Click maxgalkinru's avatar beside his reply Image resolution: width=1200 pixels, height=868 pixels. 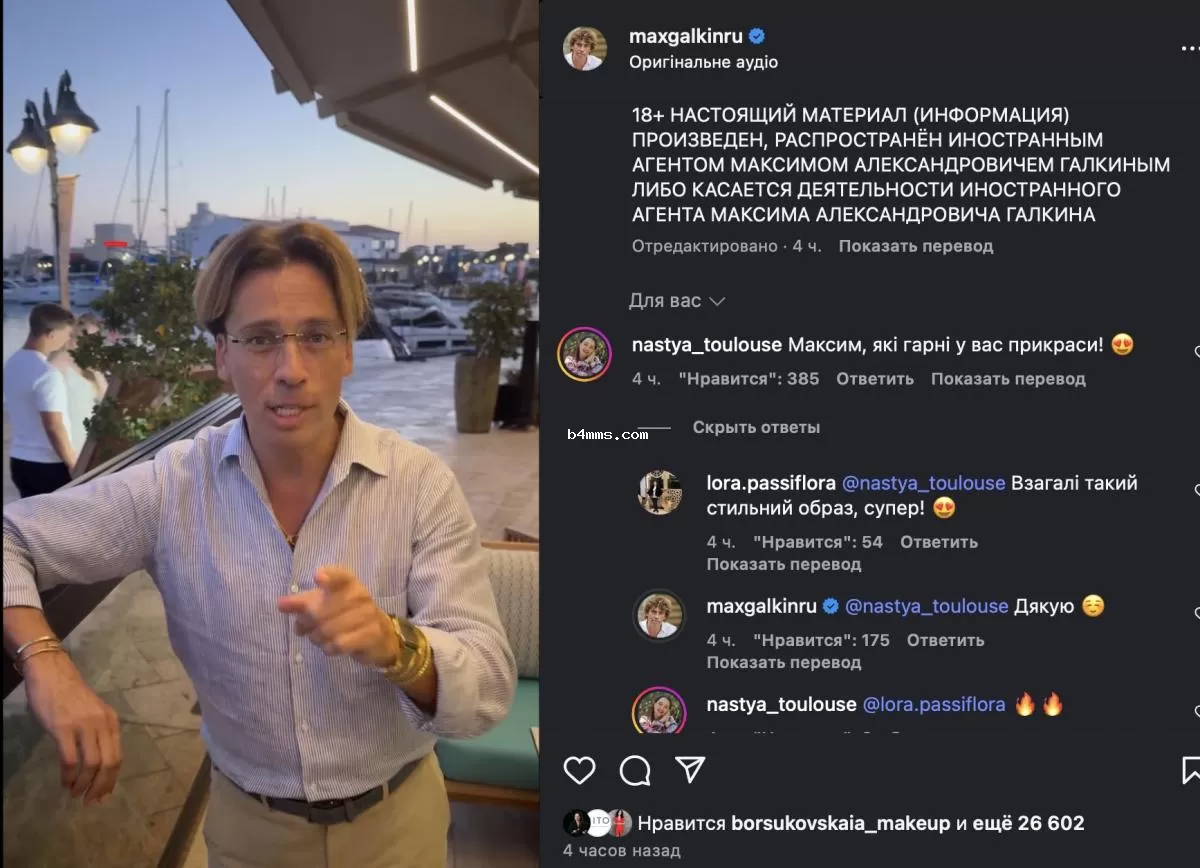[x=657, y=617]
